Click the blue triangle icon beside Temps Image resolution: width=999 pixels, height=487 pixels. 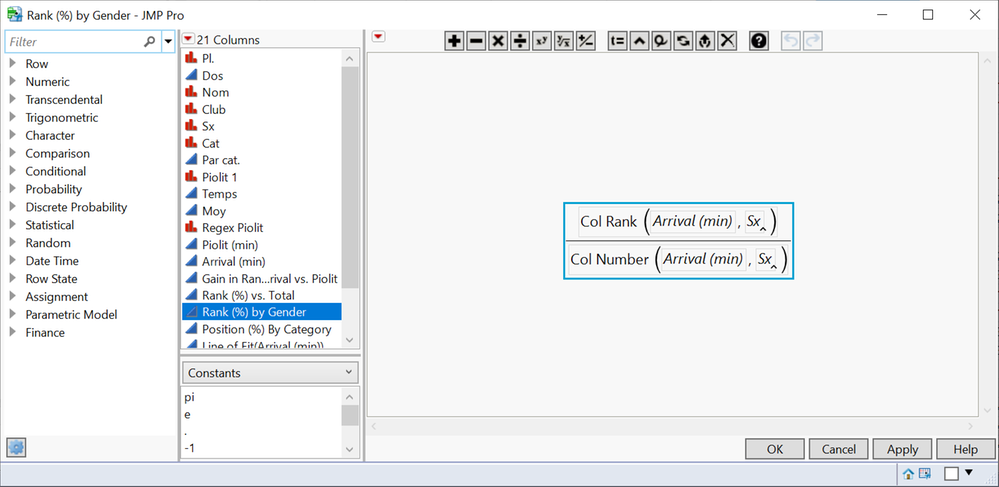coord(190,194)
